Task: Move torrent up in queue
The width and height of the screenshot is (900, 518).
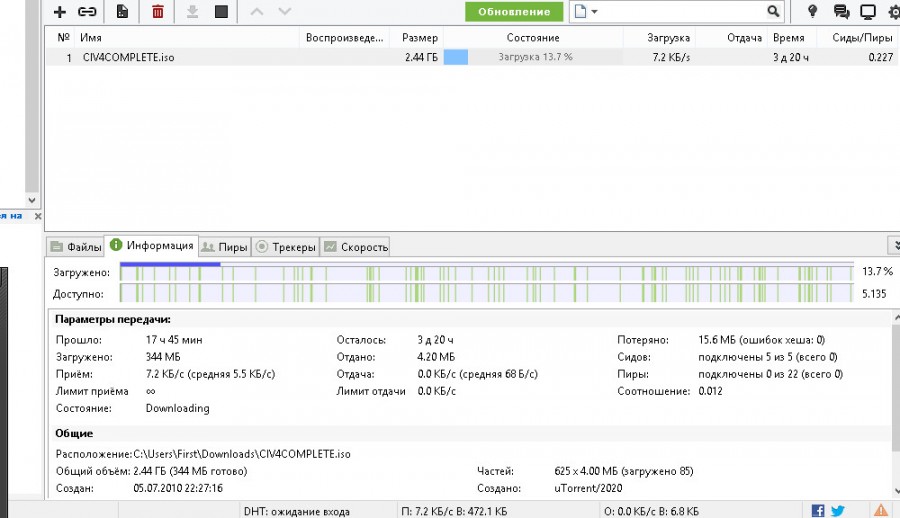Action: [x=257, y=11]
